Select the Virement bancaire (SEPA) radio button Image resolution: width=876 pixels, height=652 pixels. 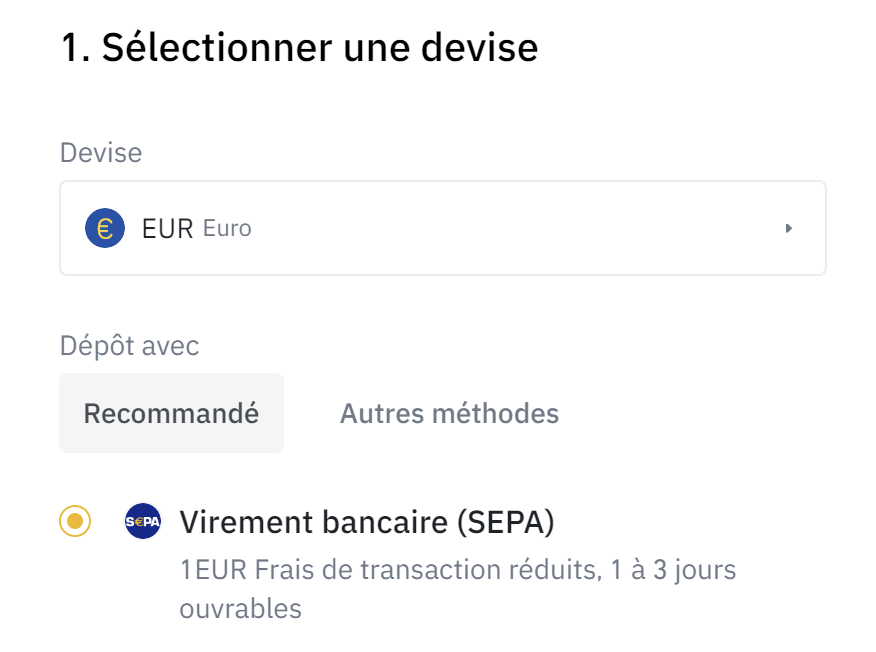pos(75,521)
